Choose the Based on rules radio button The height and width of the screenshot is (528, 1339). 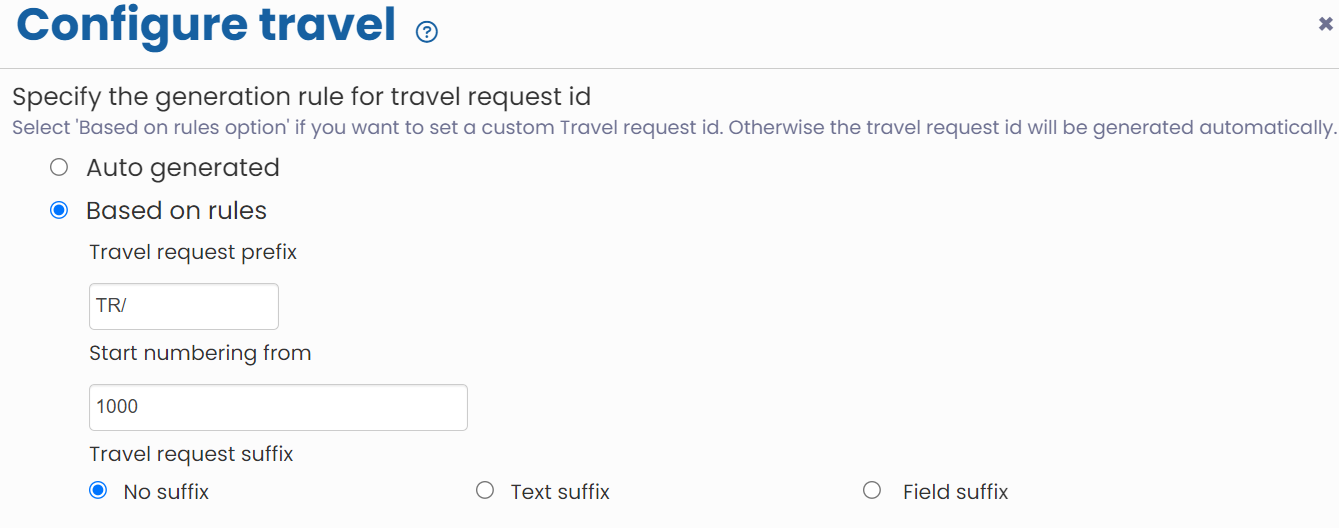pyautogui.click(x=59, y=210)
